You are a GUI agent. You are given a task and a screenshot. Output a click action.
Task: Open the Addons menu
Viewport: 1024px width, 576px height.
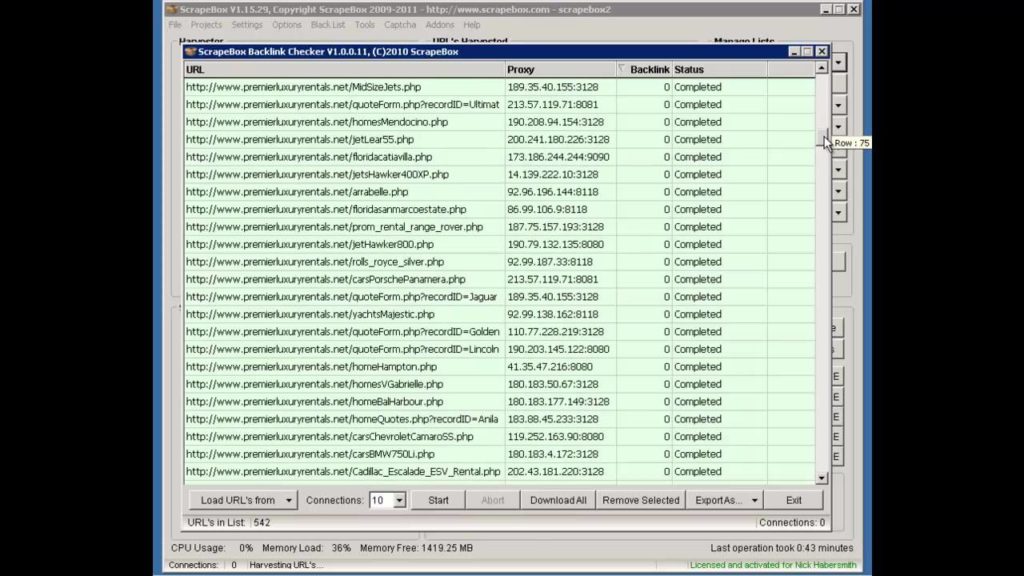click(x=440, y=25)
